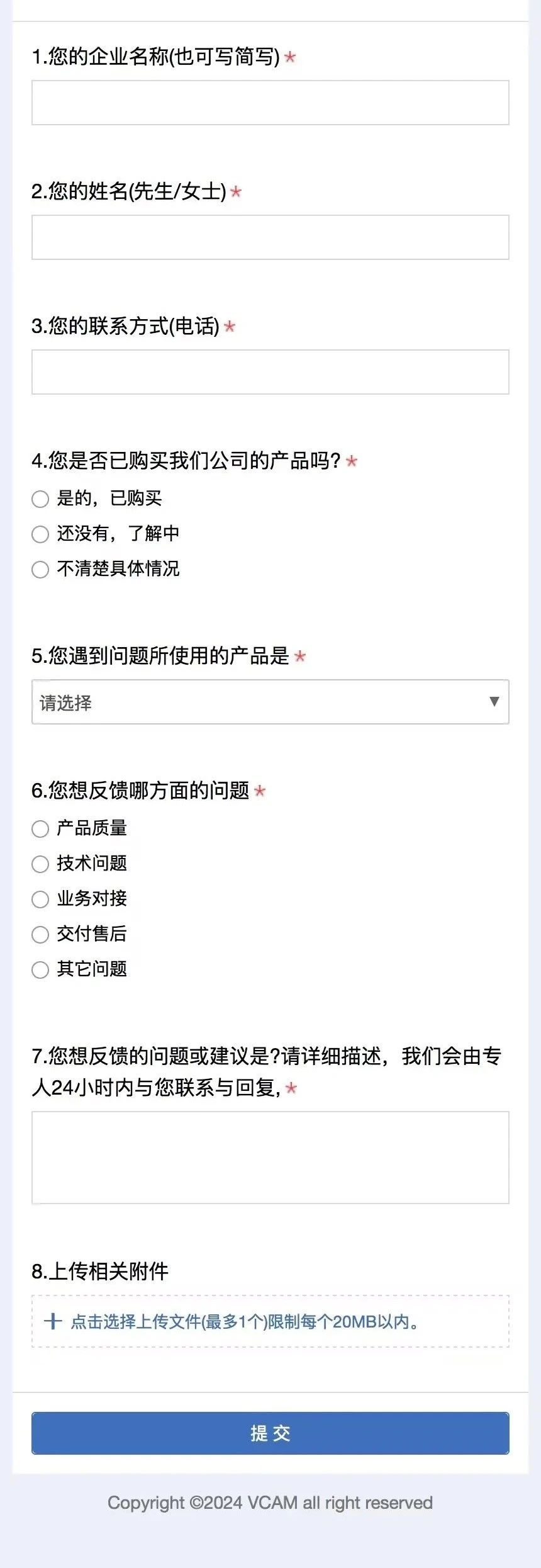Choose 技术问题 feedback option
Image resolution: width=541 pixels, height=1568 pixels.
(x=40, y=864)
